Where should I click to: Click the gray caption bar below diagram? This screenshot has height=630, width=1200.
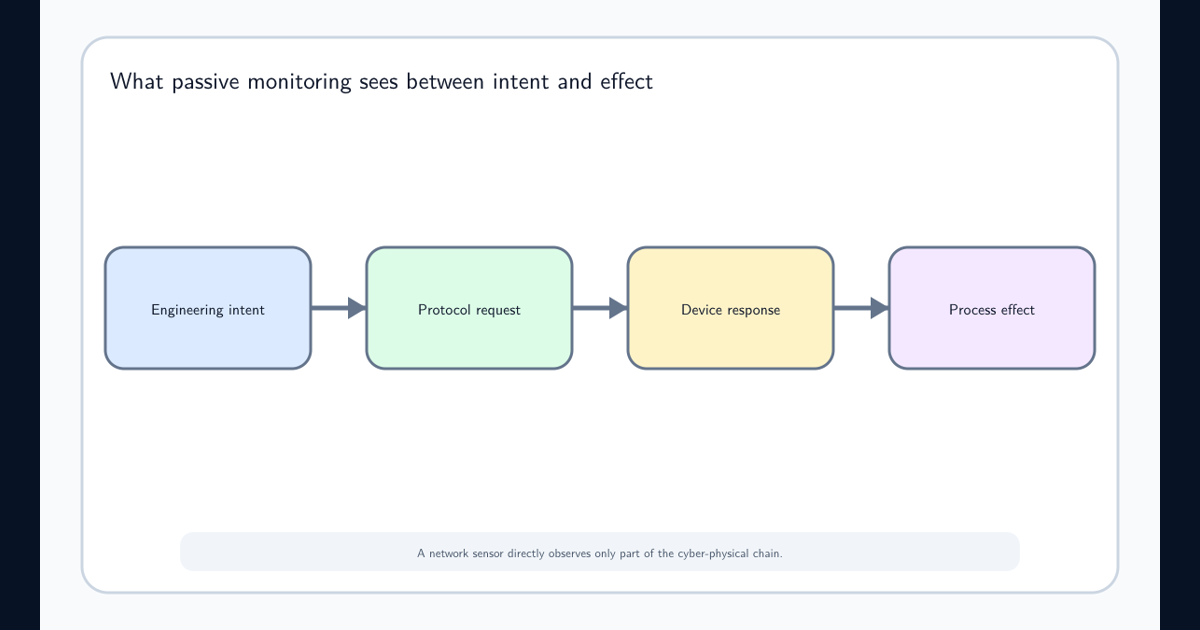[600, 552]
